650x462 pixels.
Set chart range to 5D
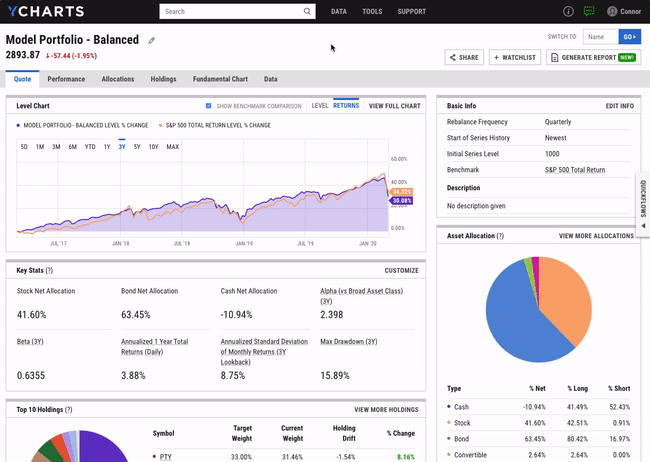[x=24, y=146]
